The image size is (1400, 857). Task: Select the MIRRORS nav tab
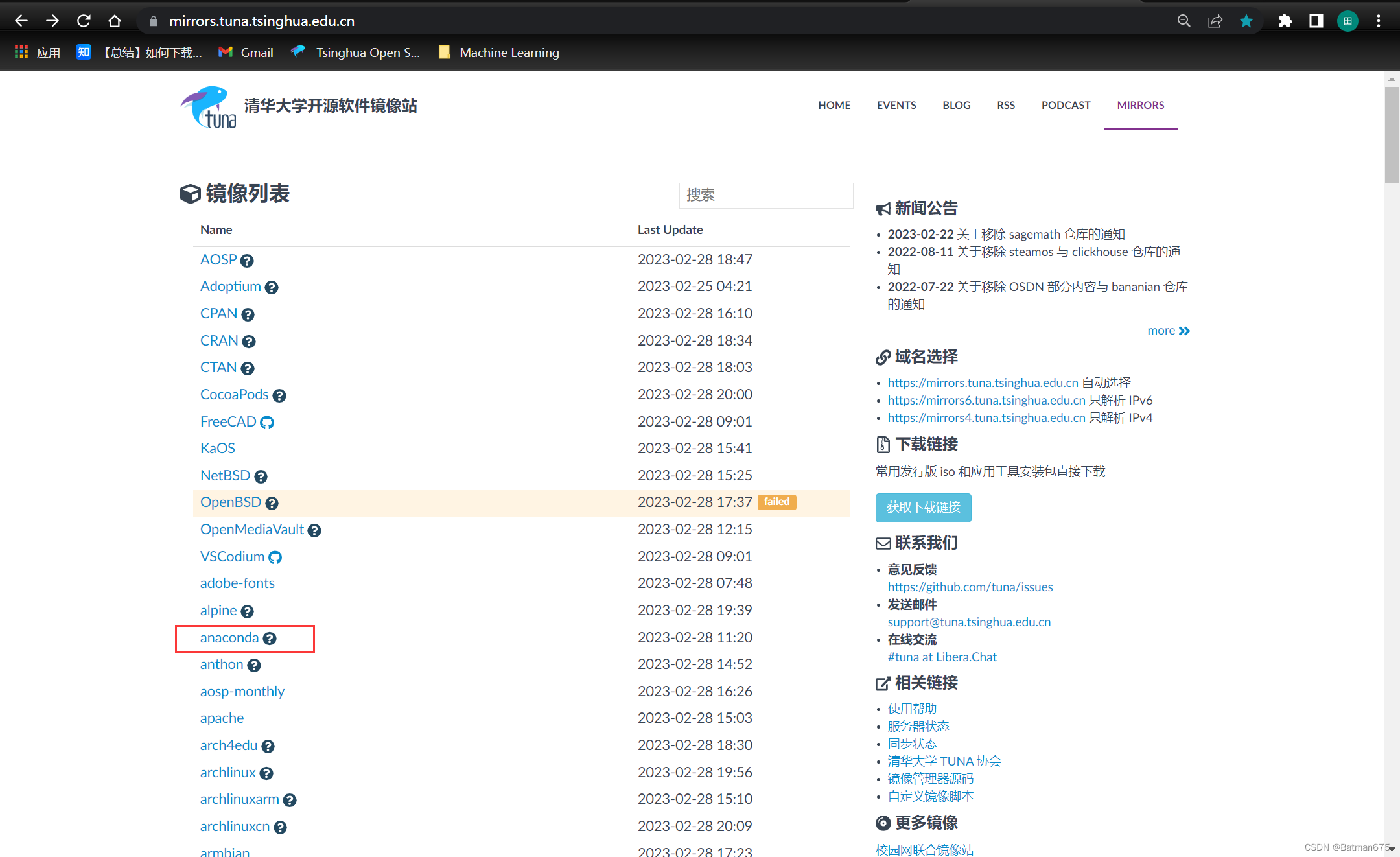point(1141,105)
